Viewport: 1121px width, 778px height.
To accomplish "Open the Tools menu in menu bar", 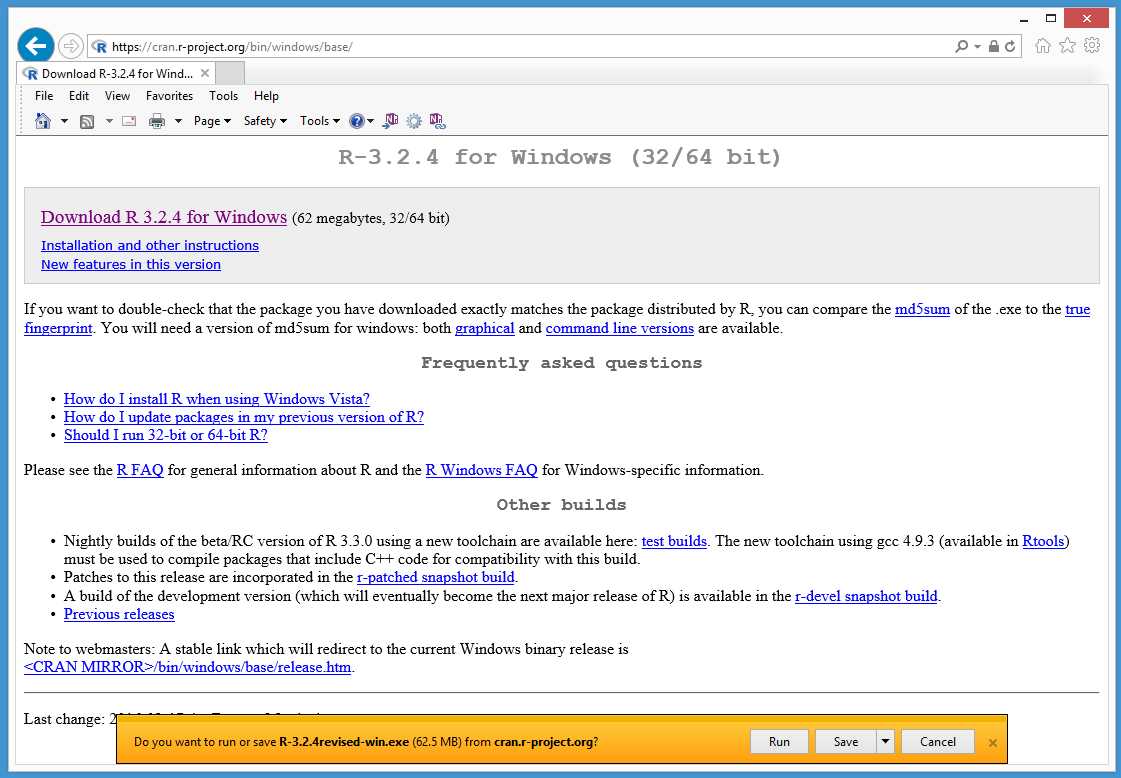I will coord(223,96).
